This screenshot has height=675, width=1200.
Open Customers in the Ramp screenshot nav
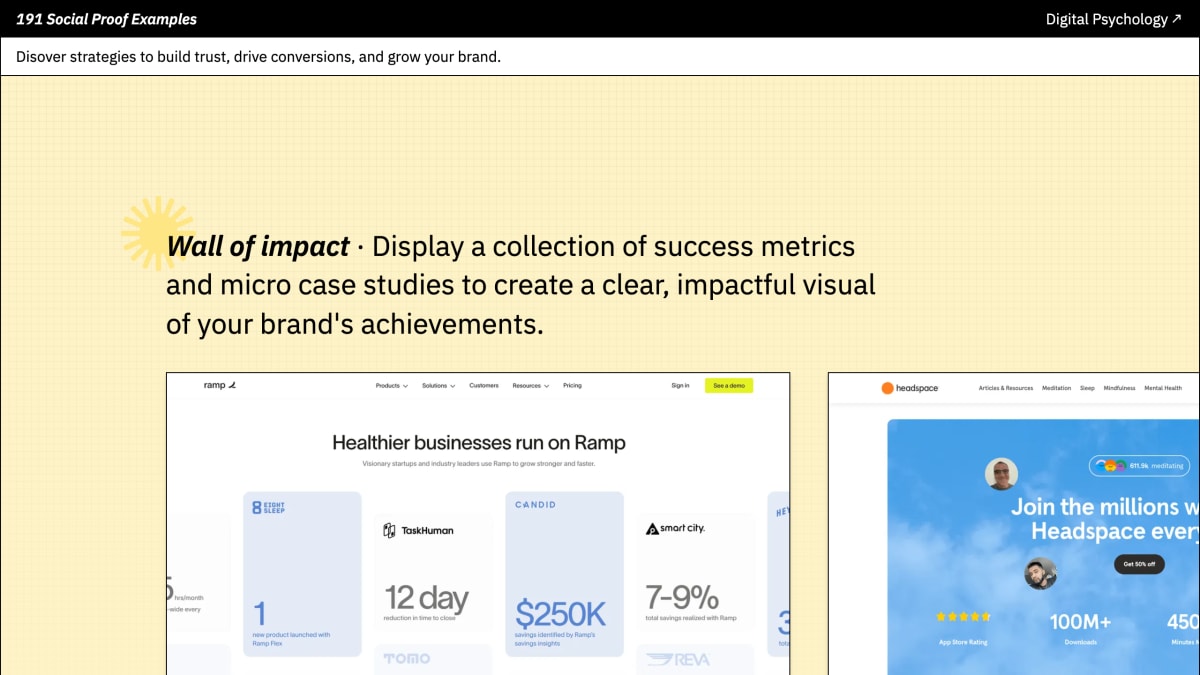point(484,385)
